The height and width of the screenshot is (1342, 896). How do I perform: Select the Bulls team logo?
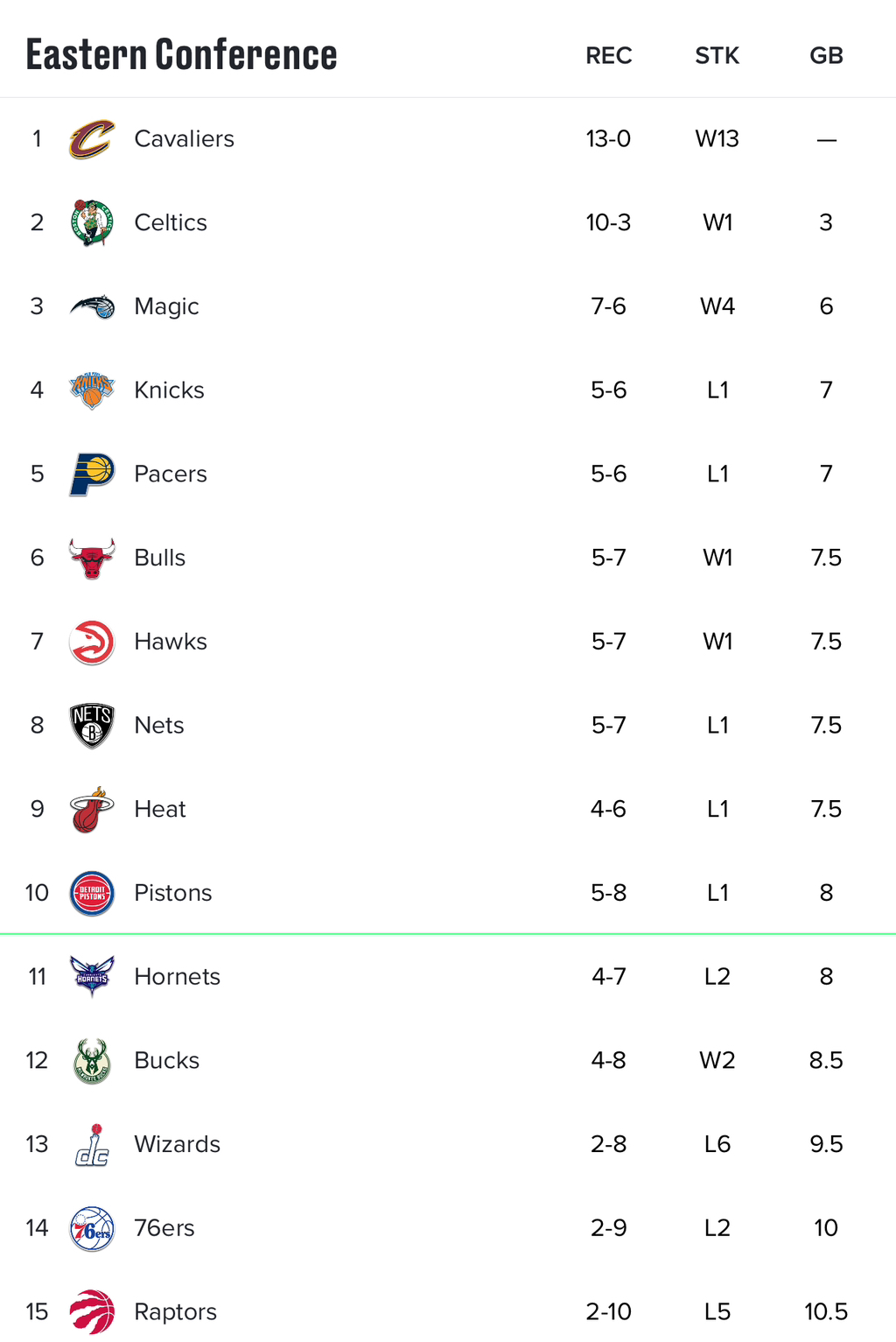[x=92, y=559]
